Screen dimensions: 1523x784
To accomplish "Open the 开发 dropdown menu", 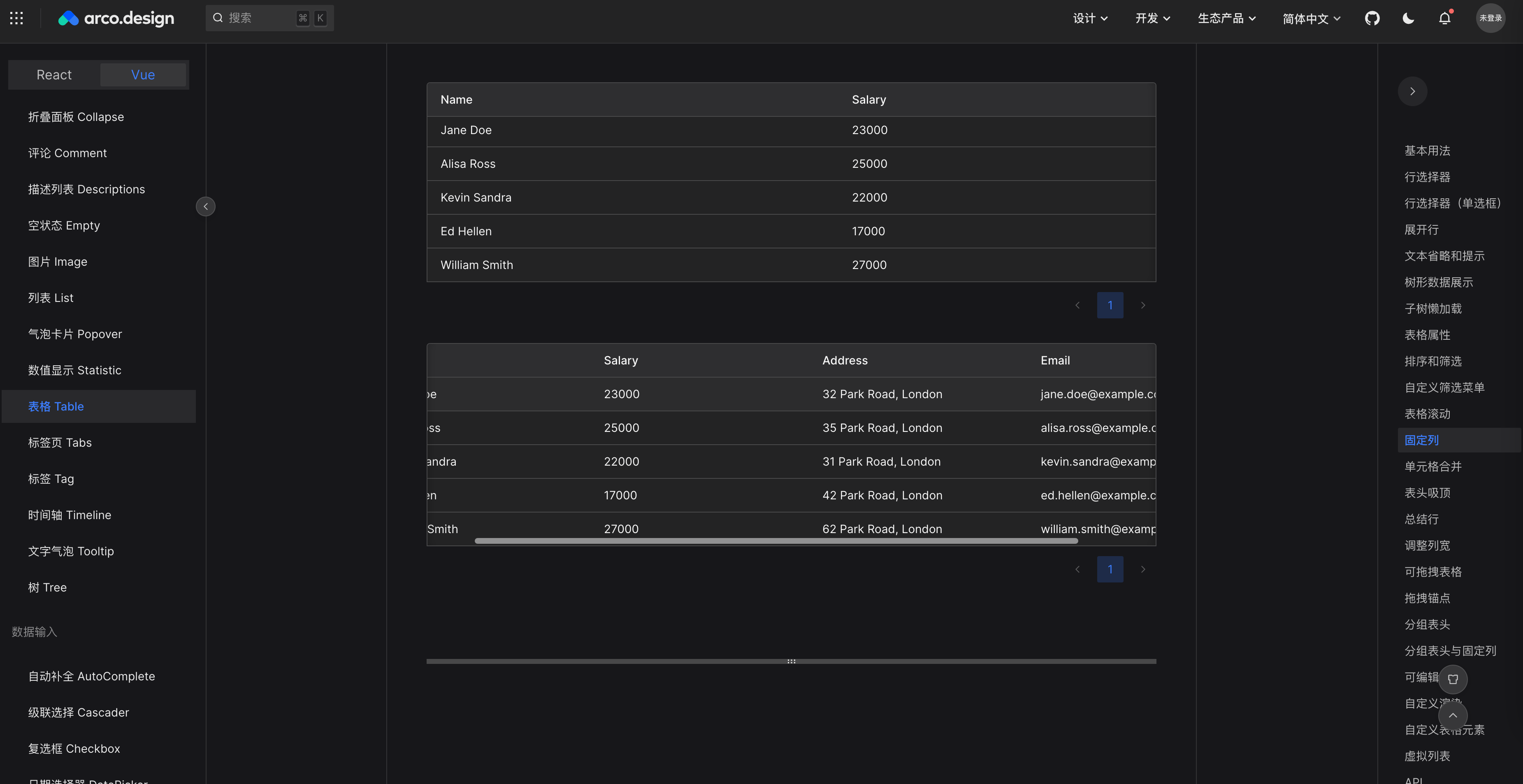I will pyautogui.click(x=1153, y=19).
